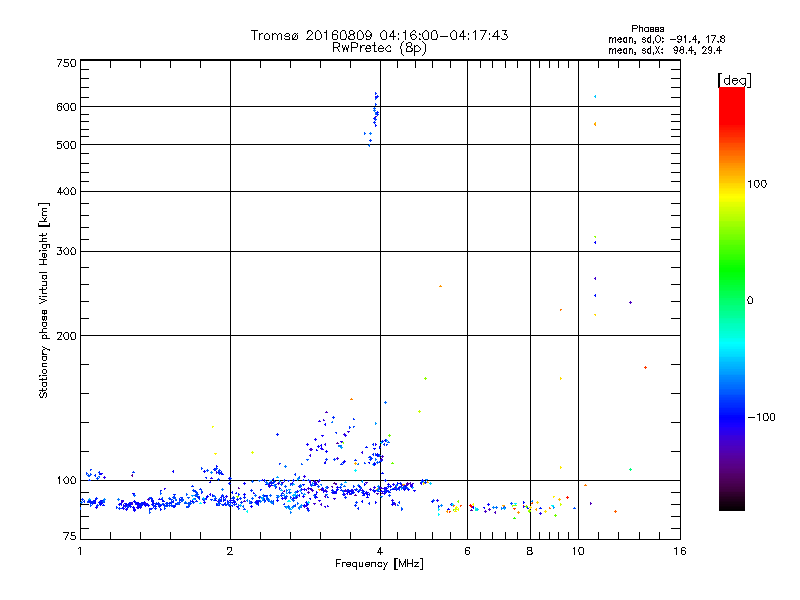Image resolution: width=800 pixels, height=600 pixels.
Task: Click the '8' x-axis tick label
Action: pyautogui.click(x=530, y=551)
